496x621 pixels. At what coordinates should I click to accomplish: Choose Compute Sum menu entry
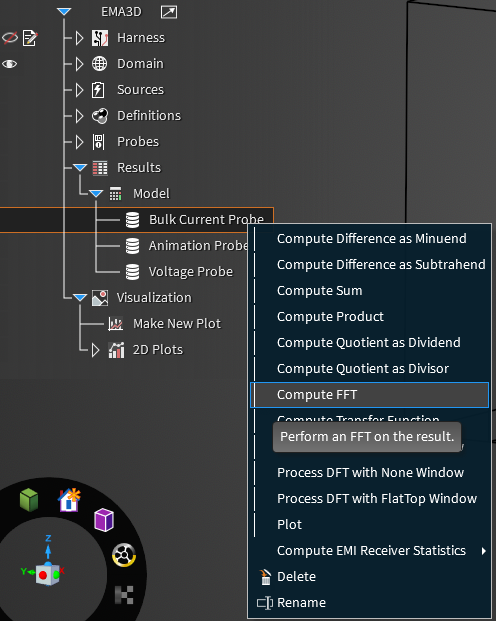(372, 291)
